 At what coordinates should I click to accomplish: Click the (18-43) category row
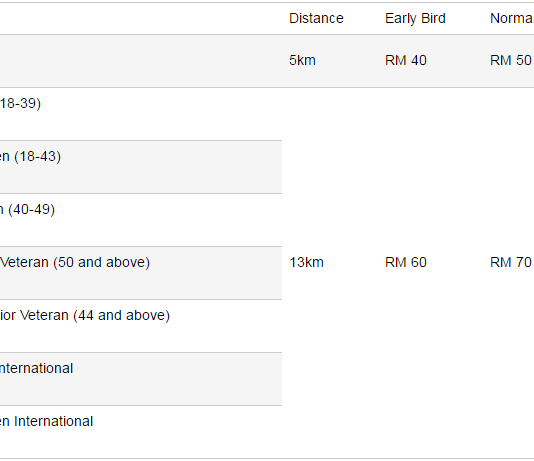(141, 167)
